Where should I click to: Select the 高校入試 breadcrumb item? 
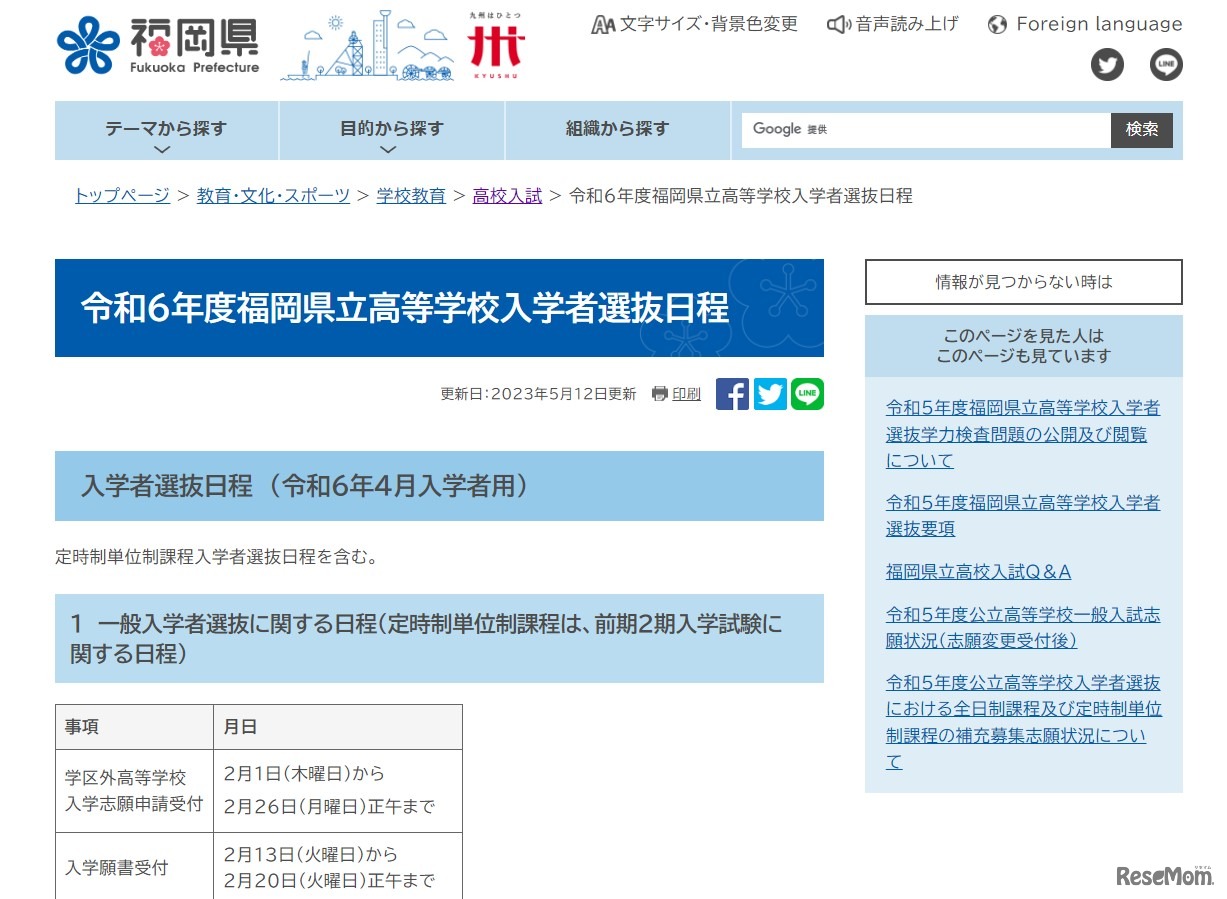(506, 196)
